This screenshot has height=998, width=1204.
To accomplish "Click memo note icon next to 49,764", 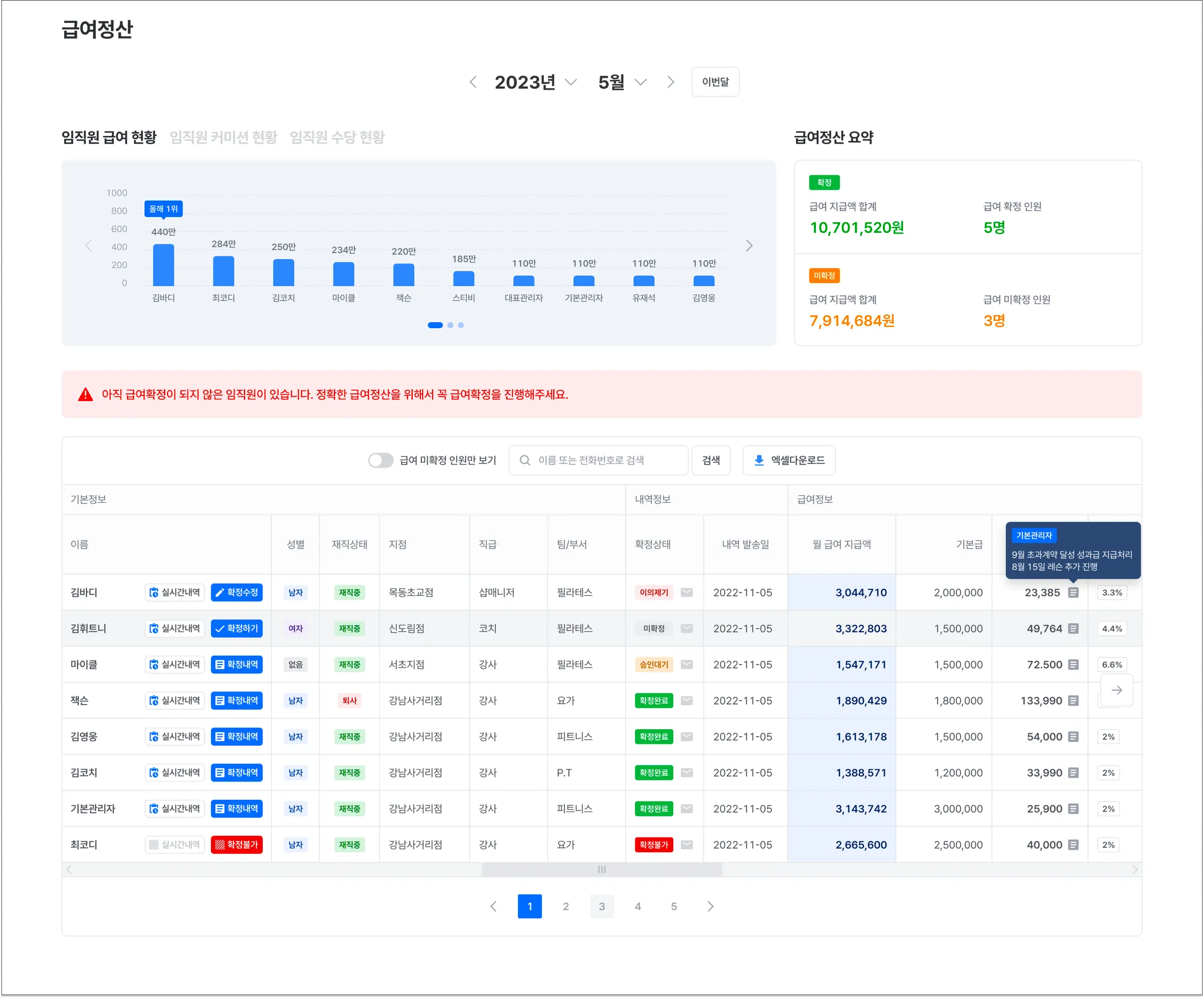I will click(1073, 629).
